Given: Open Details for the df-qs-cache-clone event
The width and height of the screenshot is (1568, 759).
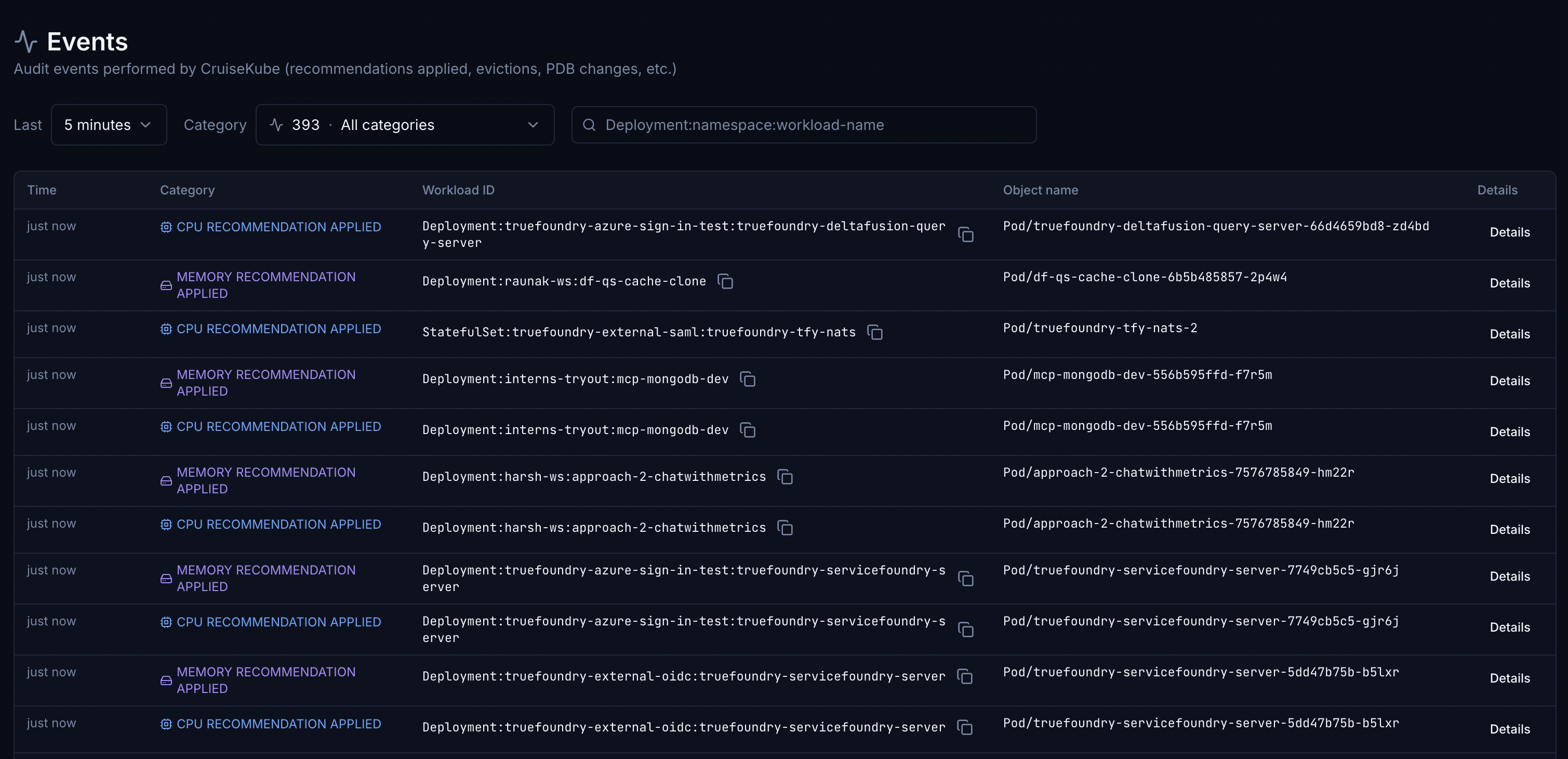Looking at the screenshot, I should pos(1510,283).
